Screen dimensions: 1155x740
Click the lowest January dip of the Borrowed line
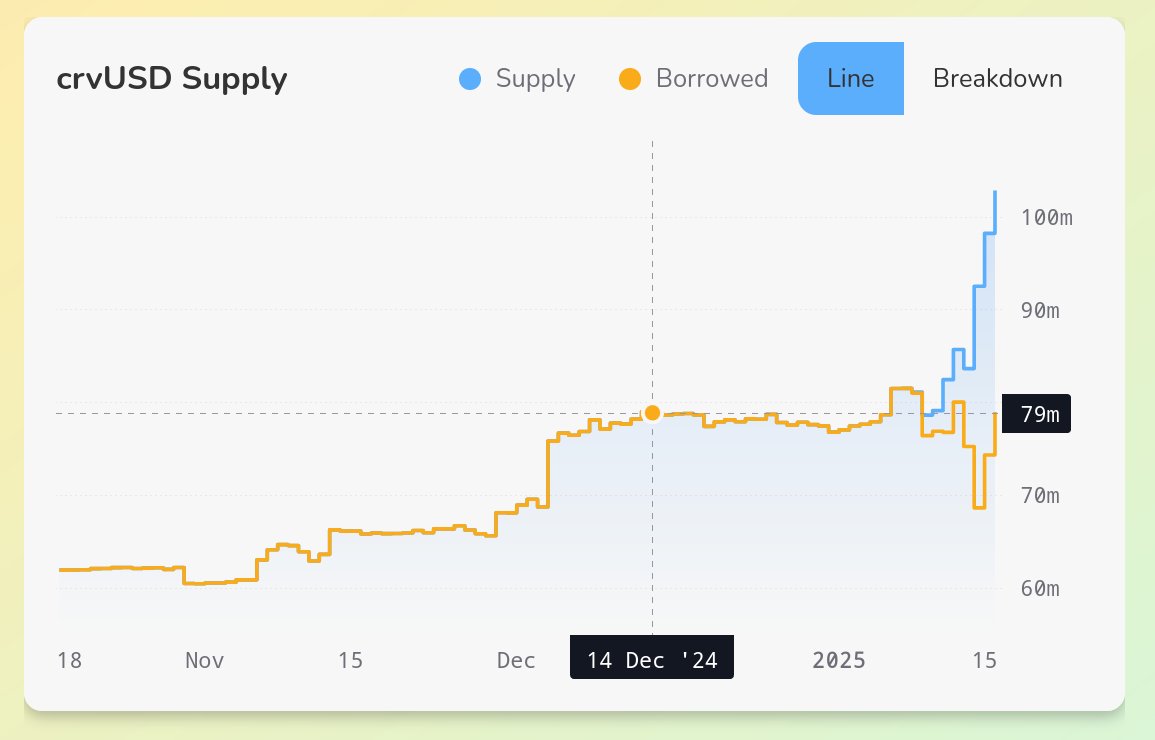[x=979, y=507]
